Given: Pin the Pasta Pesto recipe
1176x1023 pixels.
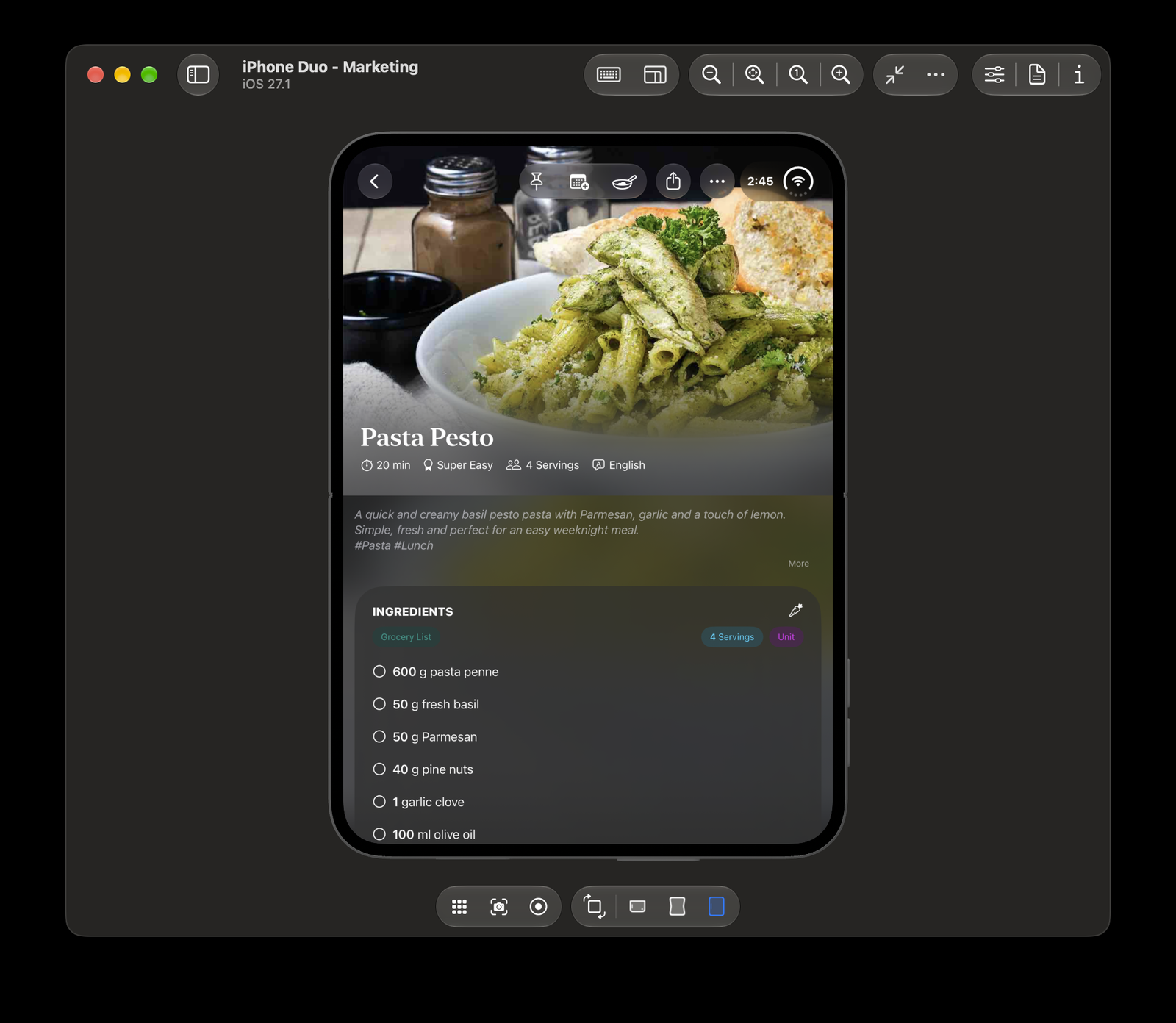Looking at the screenshot, I should coord(537,182).
